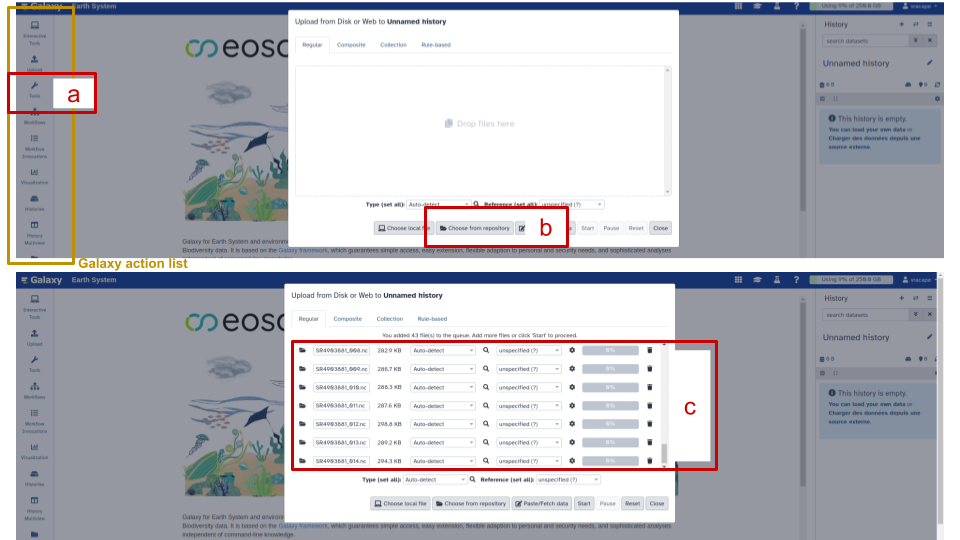
Task: Switch to Composite tab above Drop files area
Action: (350, 45)
